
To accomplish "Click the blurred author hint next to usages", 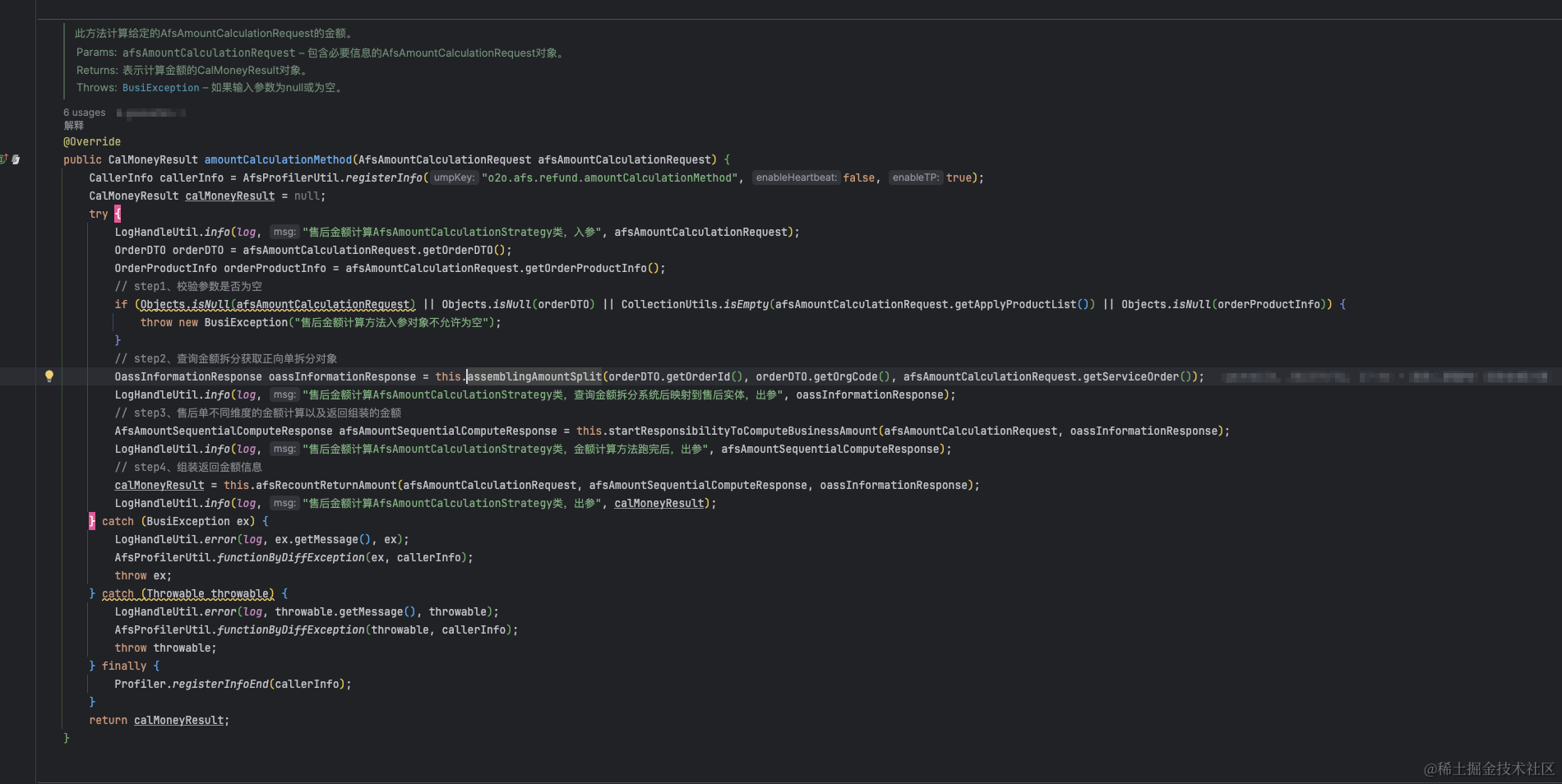I will point(151,113).
